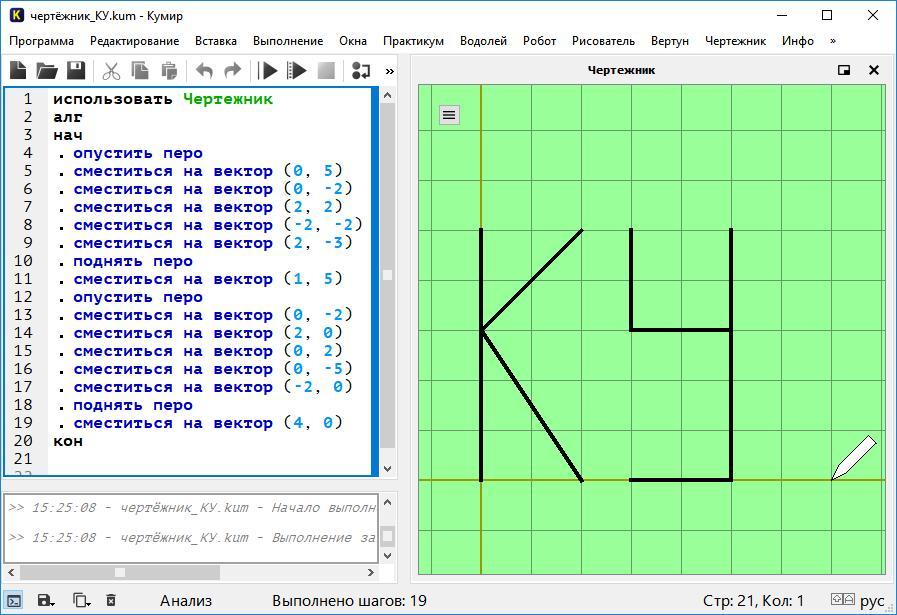Open the Выполнение menu
This screenshot has height=615, width=897.
(x=288, y=41)
